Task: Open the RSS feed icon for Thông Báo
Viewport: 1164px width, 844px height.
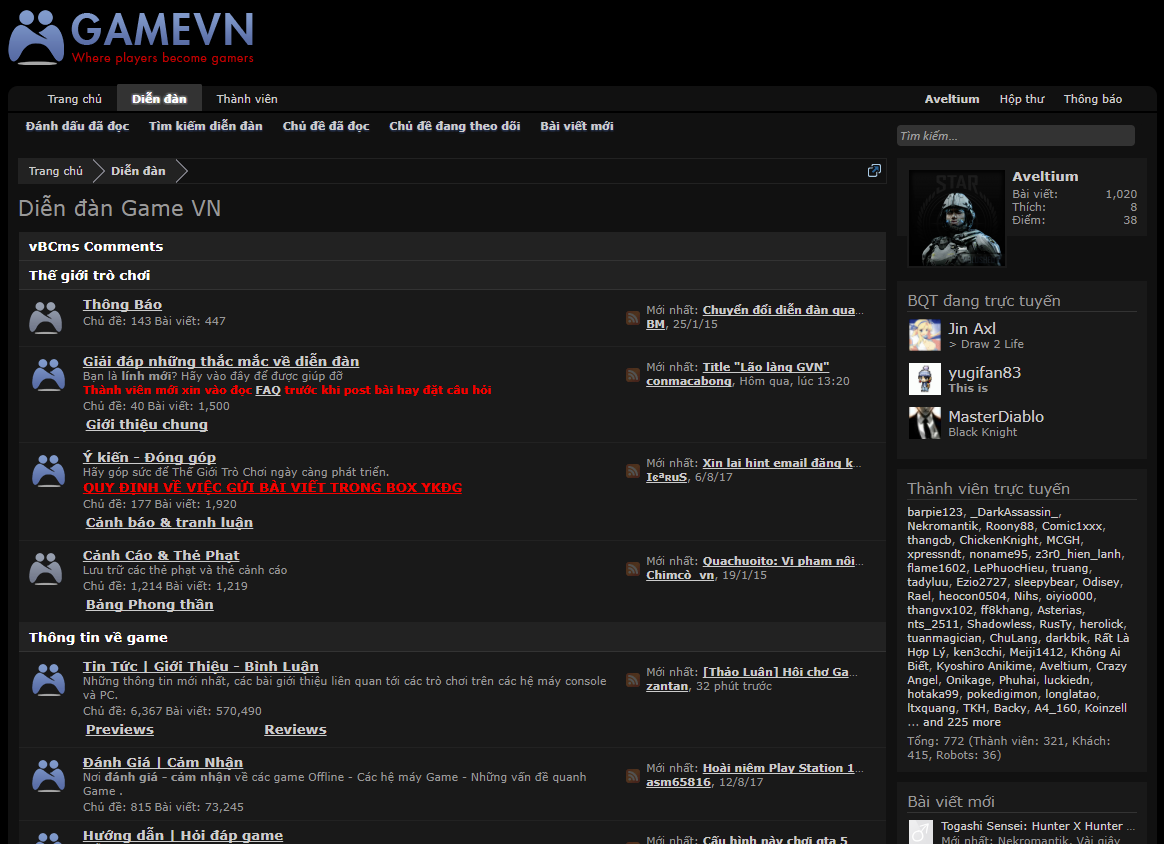Action: pos(632,318)
